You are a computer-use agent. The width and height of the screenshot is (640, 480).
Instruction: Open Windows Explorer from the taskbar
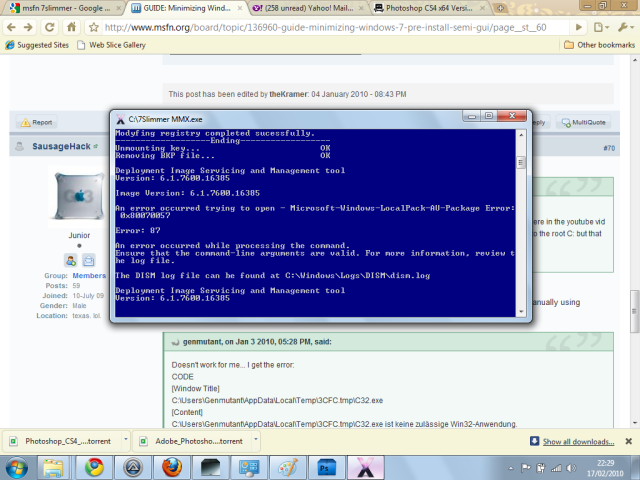pos(53,468)
